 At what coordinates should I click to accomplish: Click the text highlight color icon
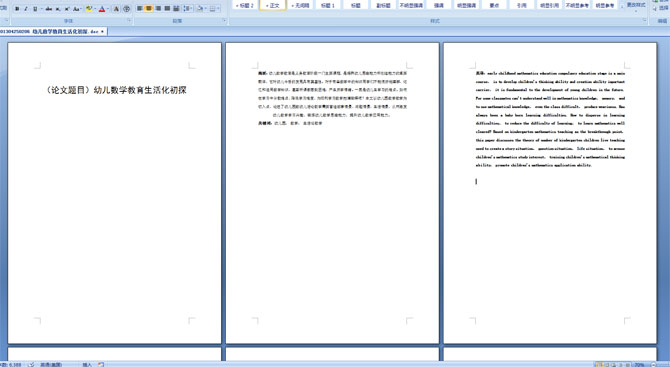point(89,9)
